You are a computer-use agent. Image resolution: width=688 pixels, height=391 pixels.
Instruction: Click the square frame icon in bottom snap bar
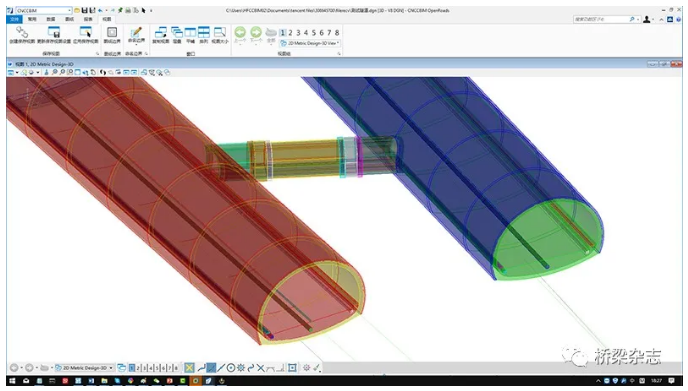coord(292,368)
